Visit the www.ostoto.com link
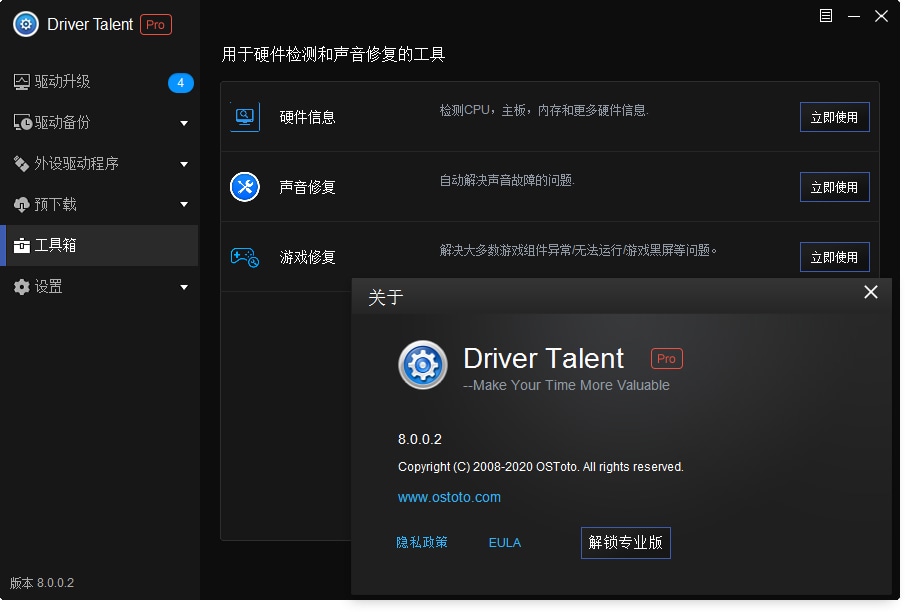Viewport: 905px width, 612px height. (x=449, y=498)
